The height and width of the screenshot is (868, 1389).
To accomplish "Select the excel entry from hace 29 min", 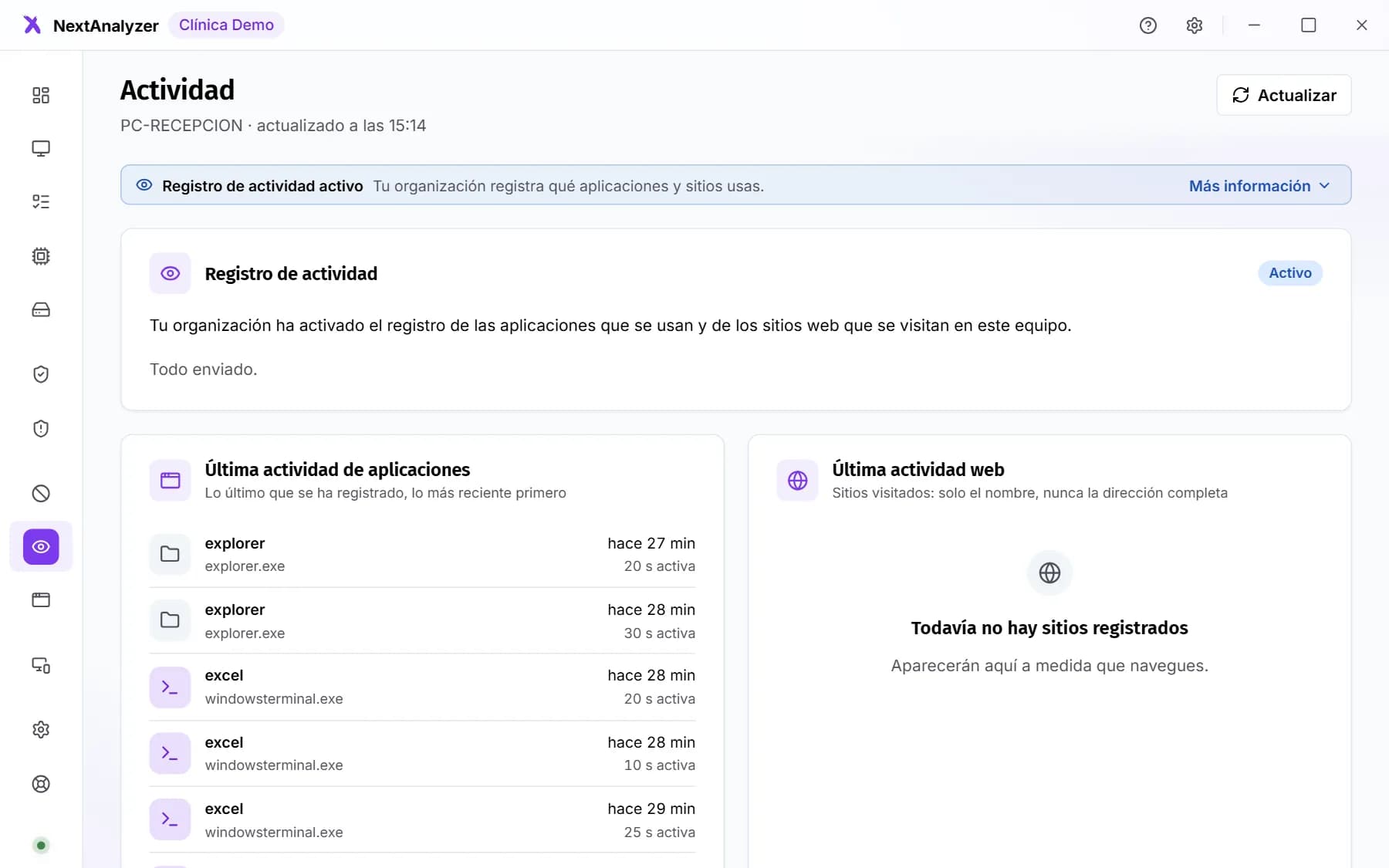I will [x=422, y=819].
